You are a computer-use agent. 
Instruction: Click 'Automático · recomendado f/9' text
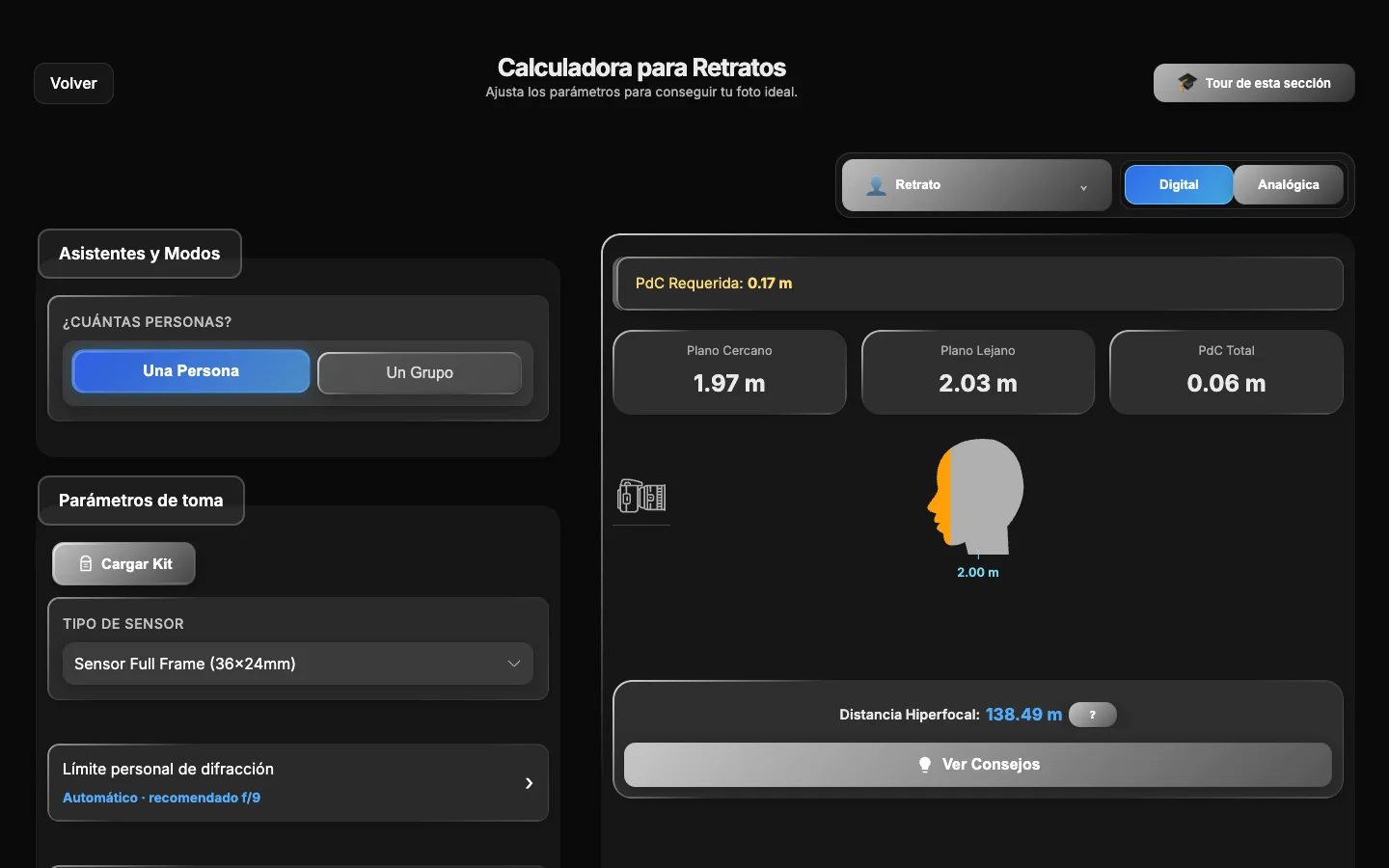pyautogui.click(x=161, y=798)
